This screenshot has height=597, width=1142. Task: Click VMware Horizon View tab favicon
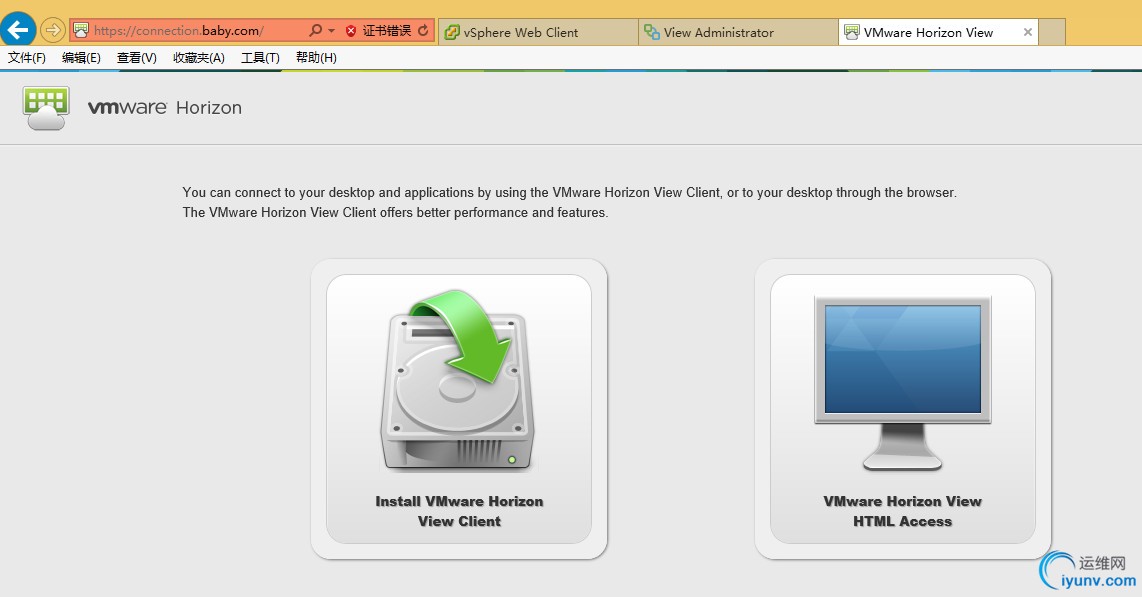coord(851,32)
